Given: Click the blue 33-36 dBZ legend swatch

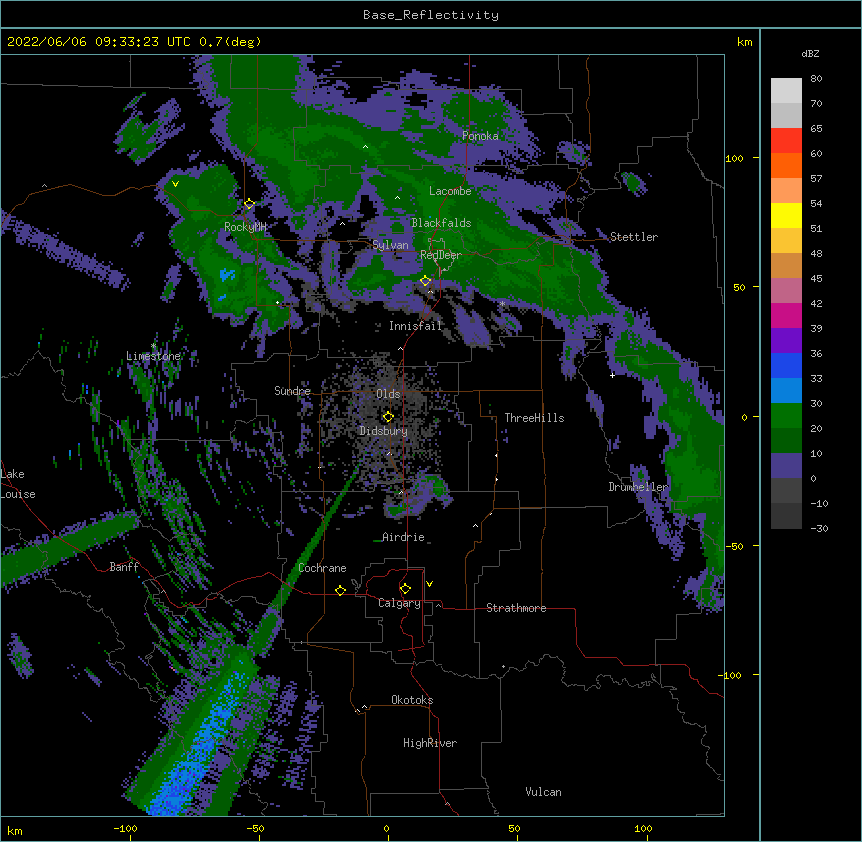Looking at the screenshot, I should pyautogui.click(x=786, y=365).
